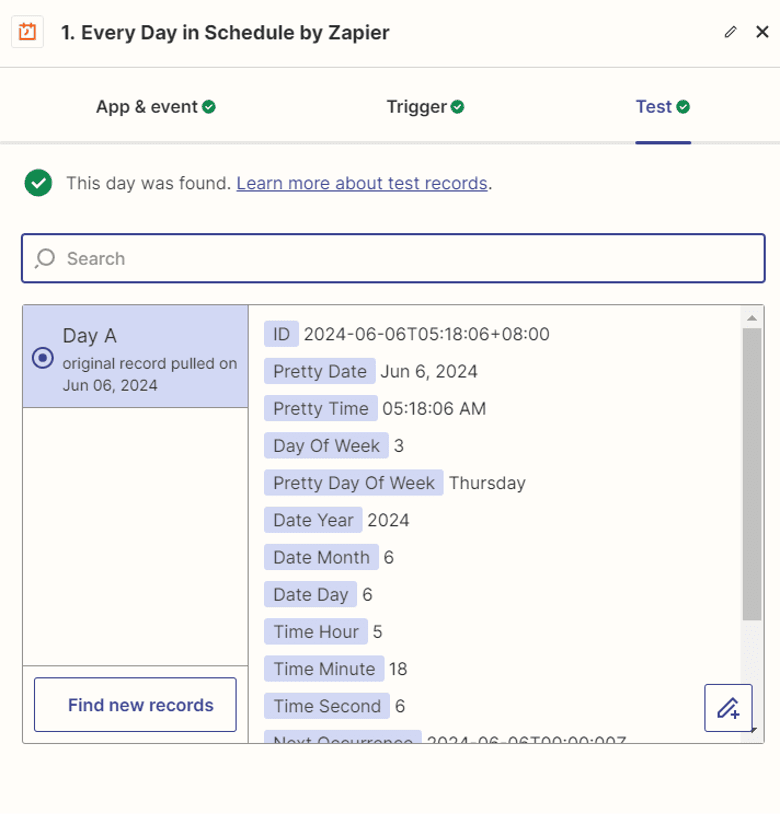Click the pencil rename icon in header
The image size is (780, 815).
(x=730, y=32)
